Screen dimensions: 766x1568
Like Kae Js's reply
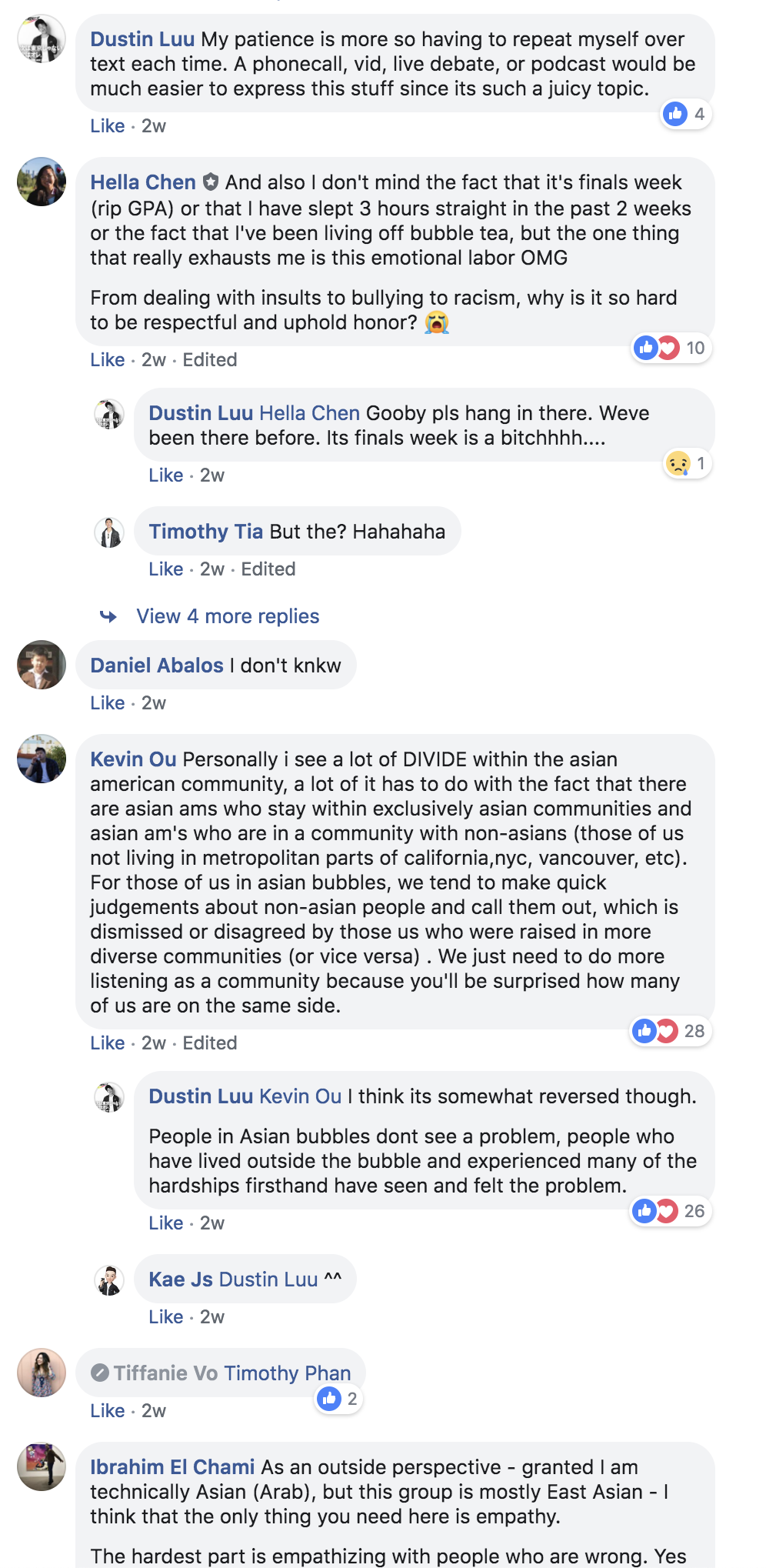165,1317
